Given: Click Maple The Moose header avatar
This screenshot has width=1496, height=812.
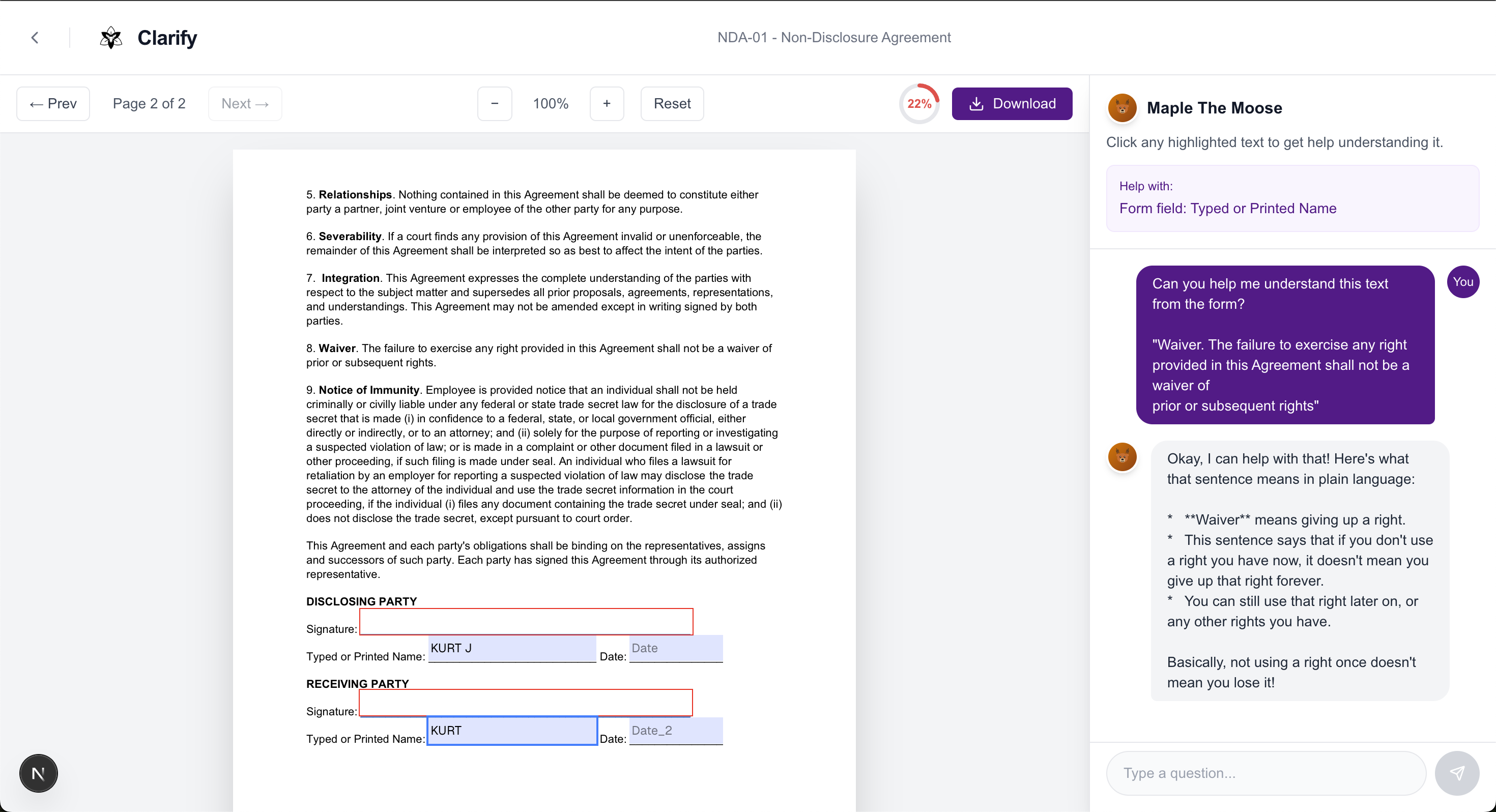Looking at the screenshot, I should pos(1122,108).
